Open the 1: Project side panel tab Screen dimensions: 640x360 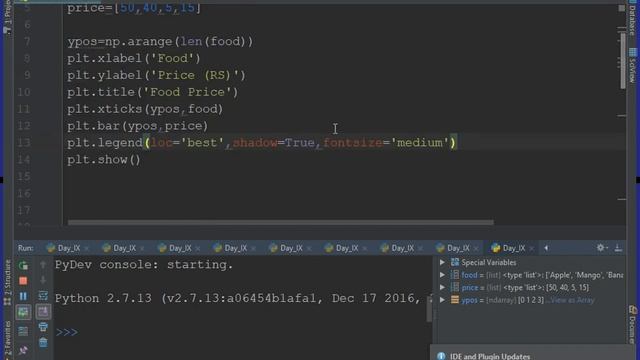pyautogui.click(x=7, y=16)
